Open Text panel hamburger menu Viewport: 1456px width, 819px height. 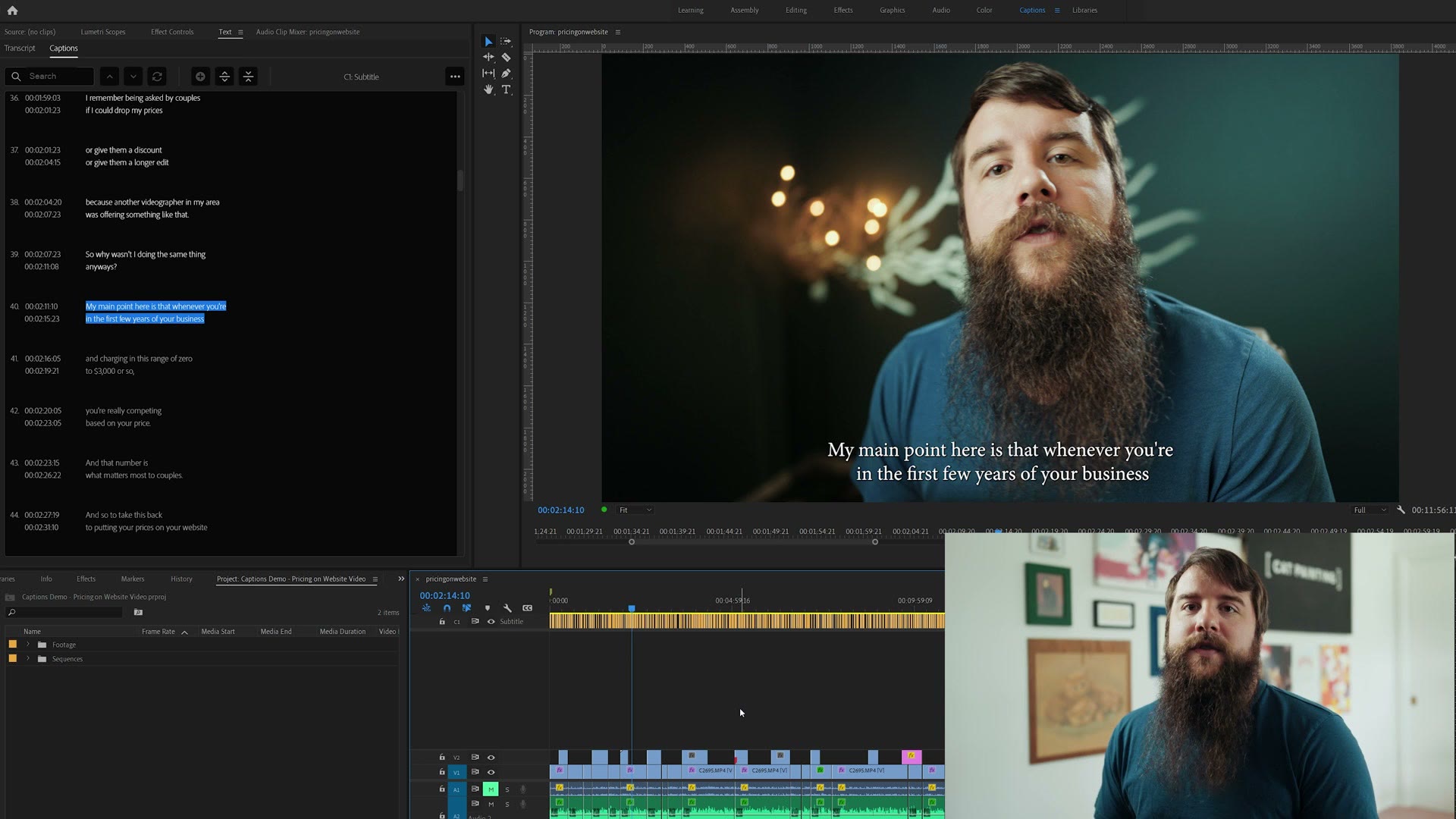coord(240,32)
